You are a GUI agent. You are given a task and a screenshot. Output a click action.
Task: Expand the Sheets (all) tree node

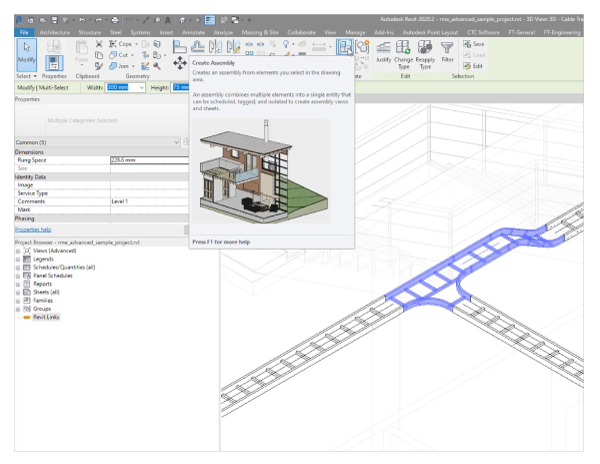coord(18,291)
